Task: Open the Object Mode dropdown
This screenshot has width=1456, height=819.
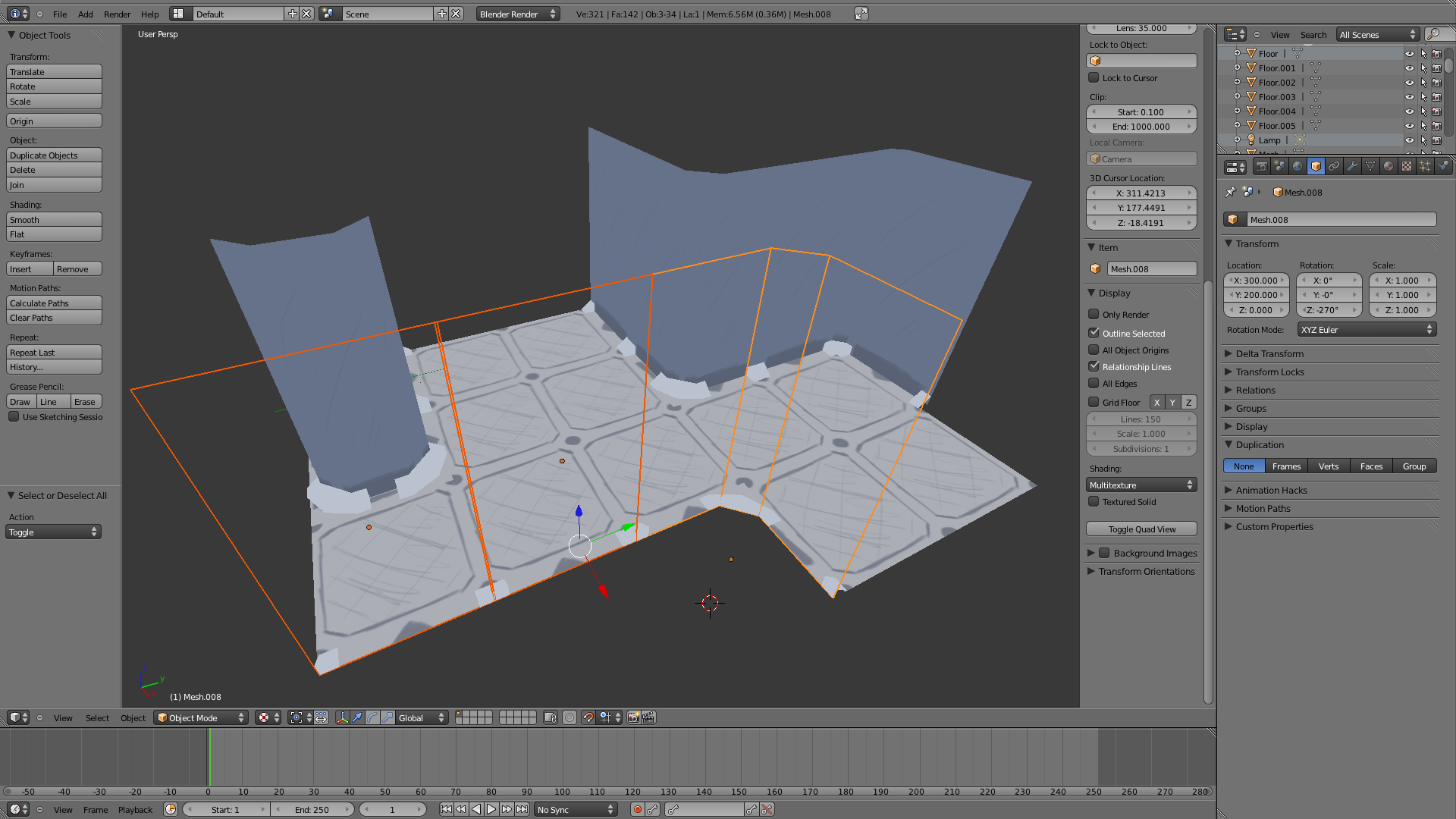Action: point(201,717)
